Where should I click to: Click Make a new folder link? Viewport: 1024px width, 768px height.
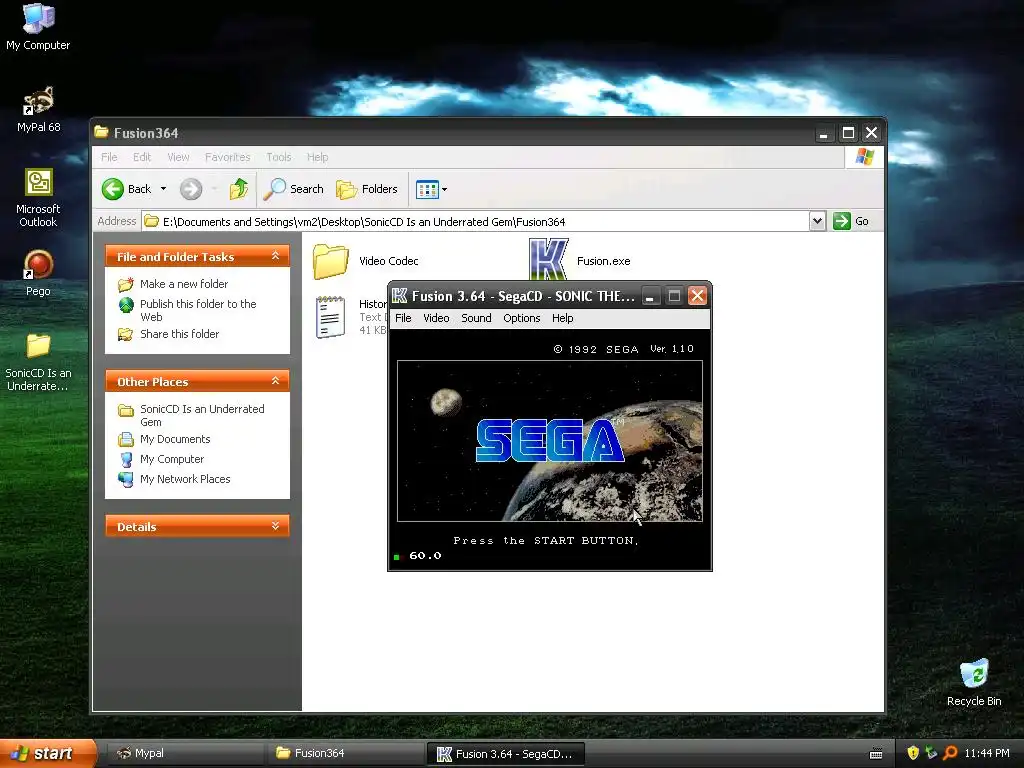pyautogui.click(x=184, y=284)
